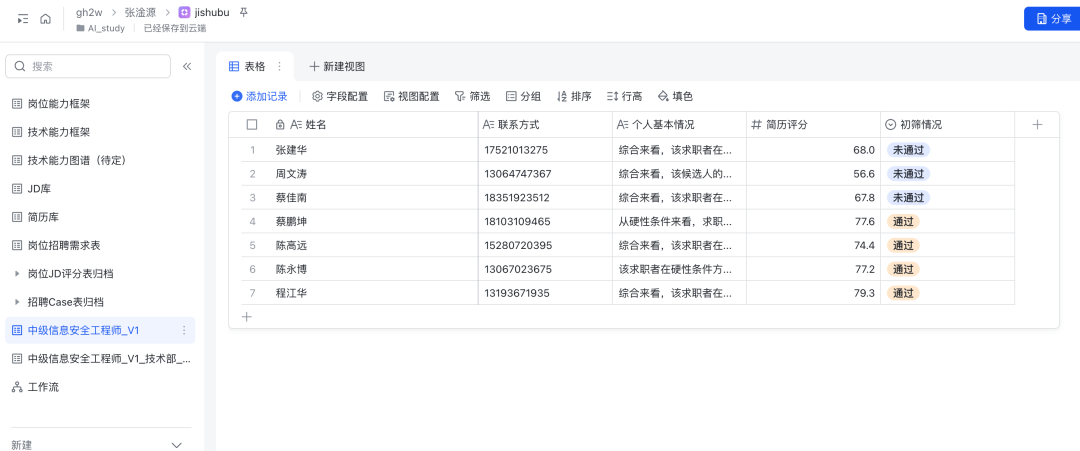Viewport: 1080px width, 451px height.
Task: Select name cell 陈高远
Action: pyautogui.click(x=373, y=245)
